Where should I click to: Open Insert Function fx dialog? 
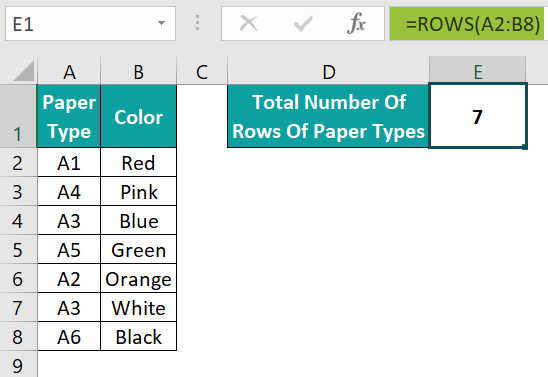356,24
